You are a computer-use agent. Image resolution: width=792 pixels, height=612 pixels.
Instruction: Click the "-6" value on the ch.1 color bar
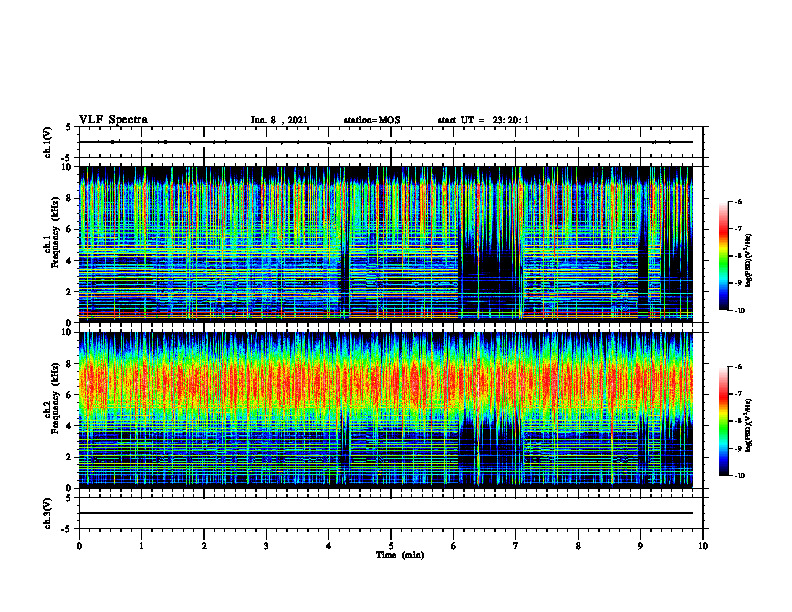pos(738,201)
